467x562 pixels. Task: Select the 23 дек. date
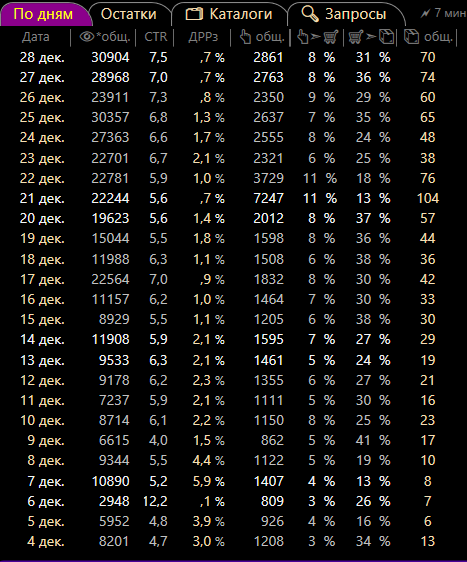pyautogui.click(x=42, y=158)
